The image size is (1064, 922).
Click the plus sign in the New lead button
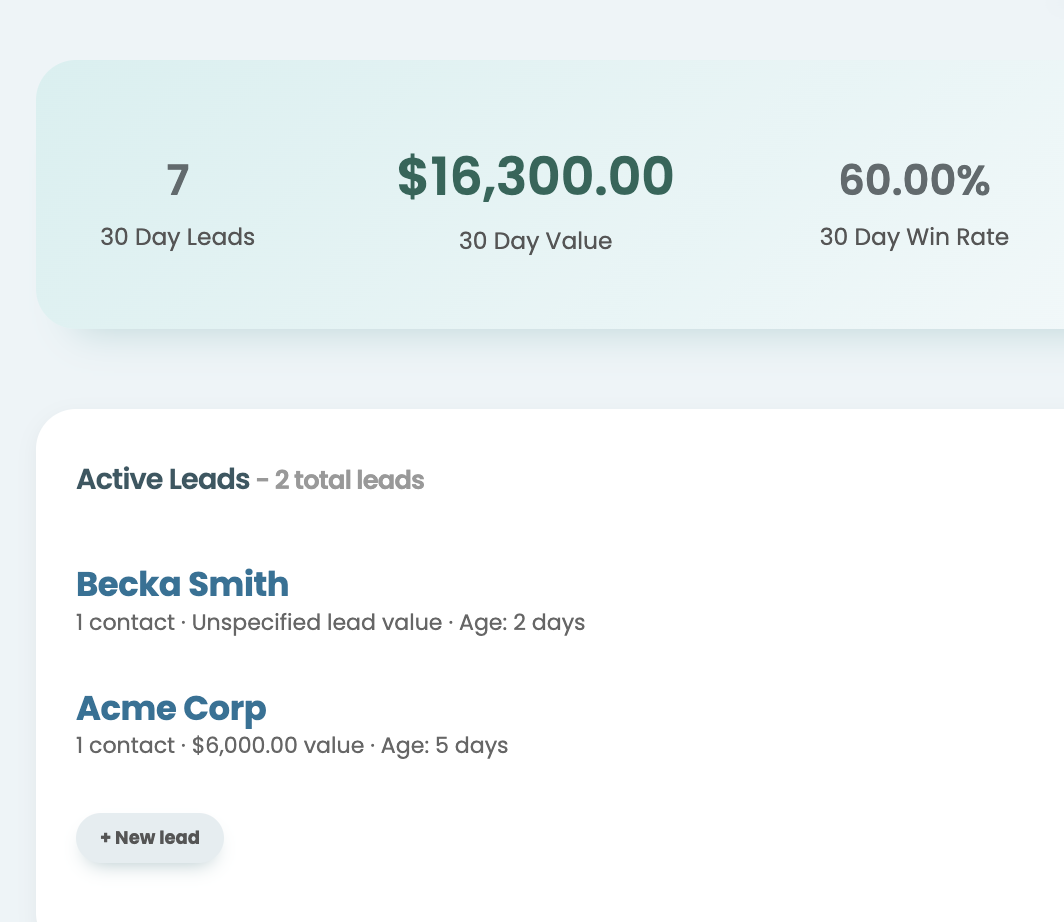(105, 838)
